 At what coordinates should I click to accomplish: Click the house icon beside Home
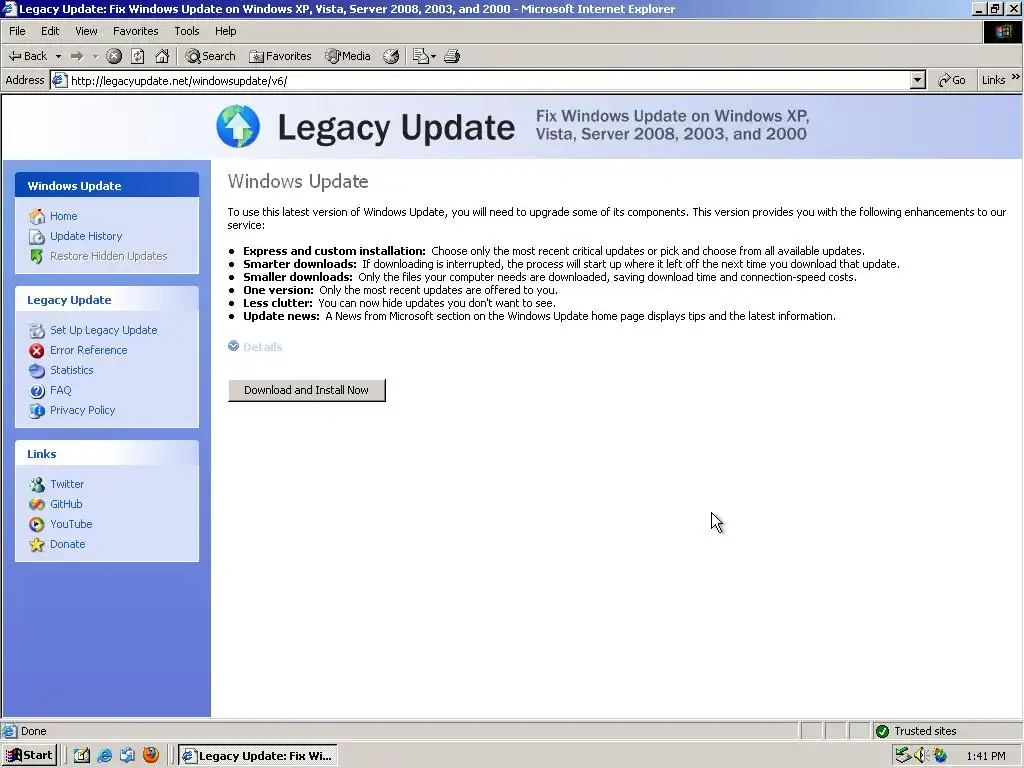[x=37, y=216]
